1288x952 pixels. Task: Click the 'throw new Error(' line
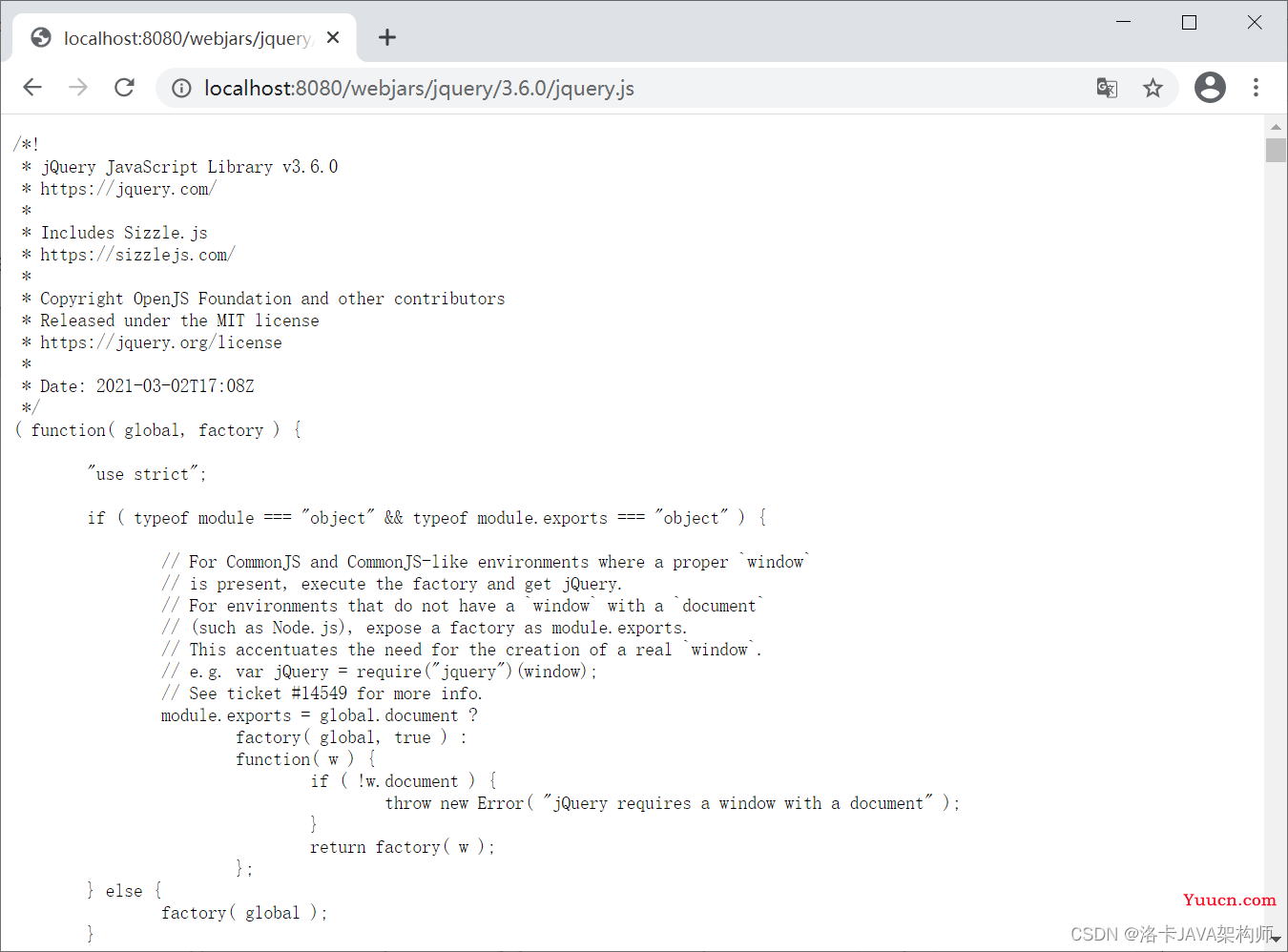tap(672, 803)
